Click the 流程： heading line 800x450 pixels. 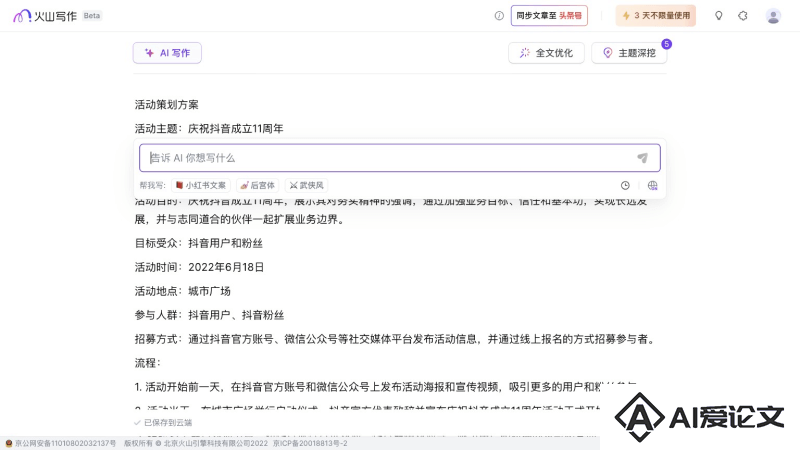click(x=148, y=363)
